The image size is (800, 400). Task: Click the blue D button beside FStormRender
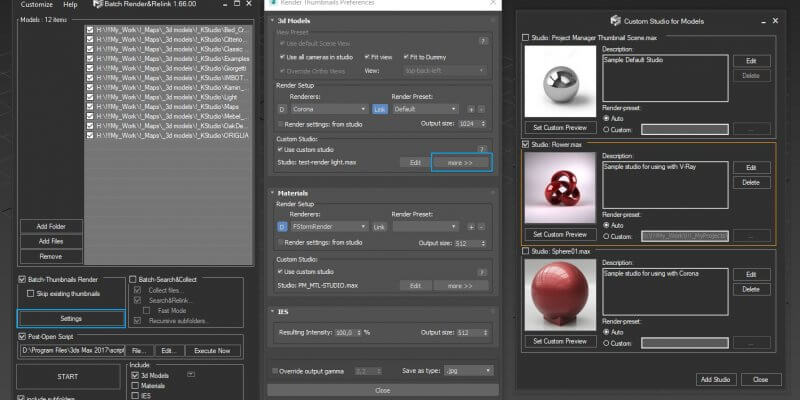coord(282,227)
